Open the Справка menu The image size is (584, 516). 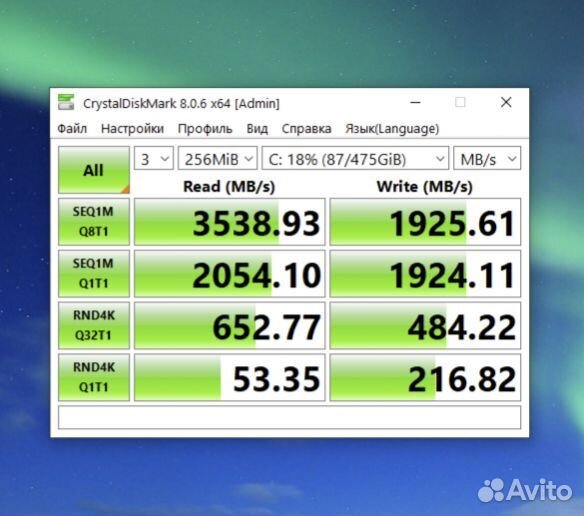306,129
